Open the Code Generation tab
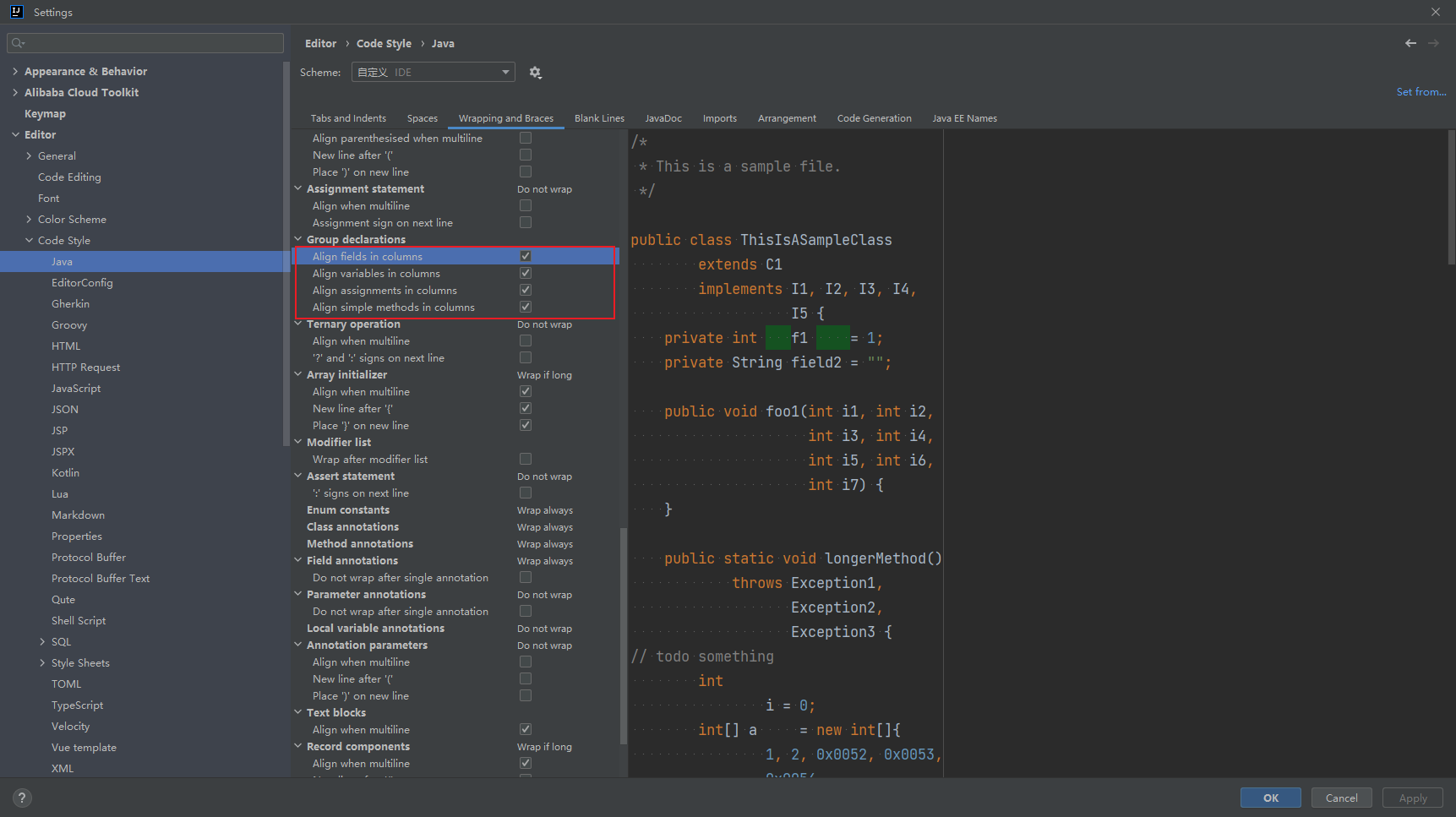 [x=874, y=118]
